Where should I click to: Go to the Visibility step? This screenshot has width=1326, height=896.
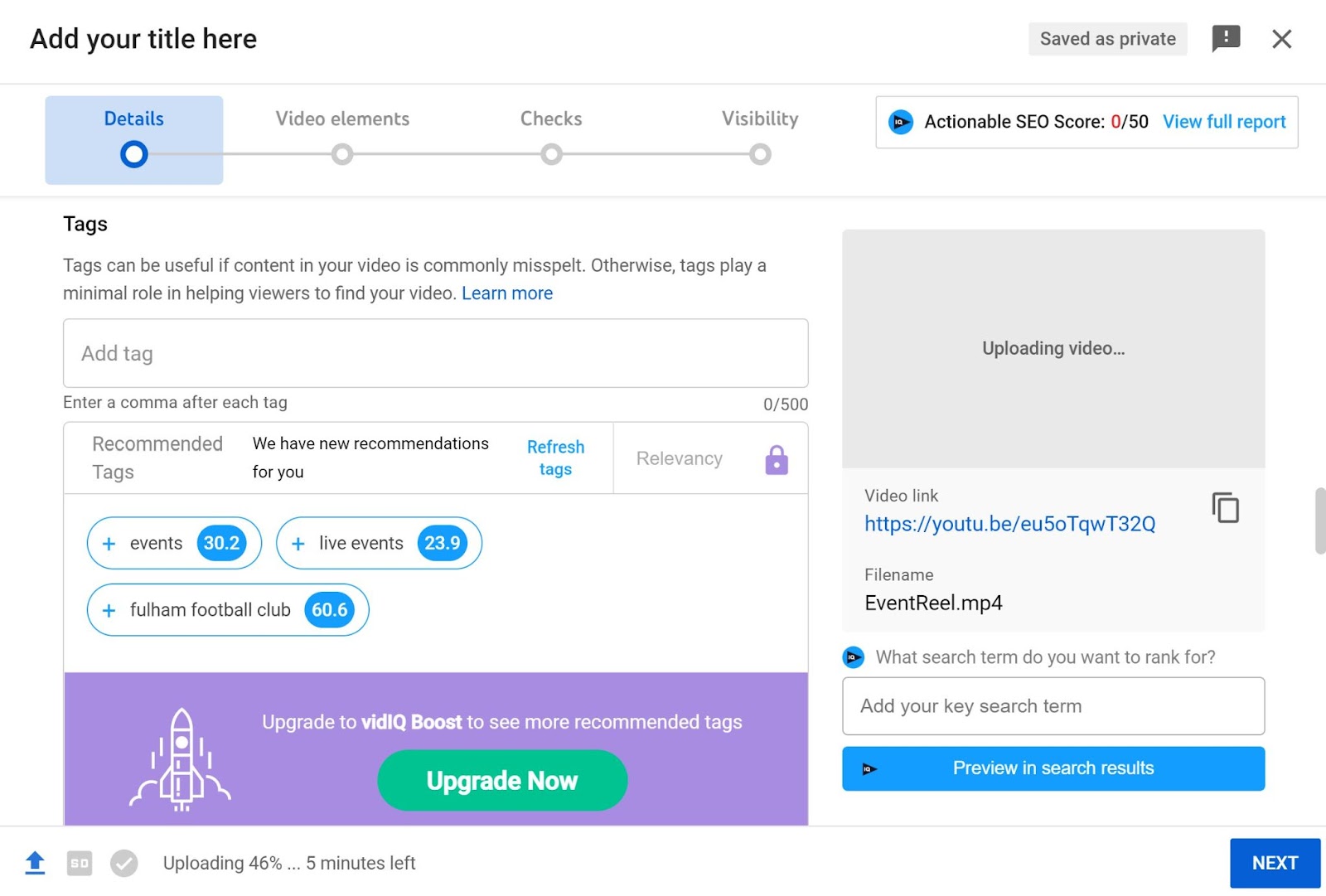[760, 134]
